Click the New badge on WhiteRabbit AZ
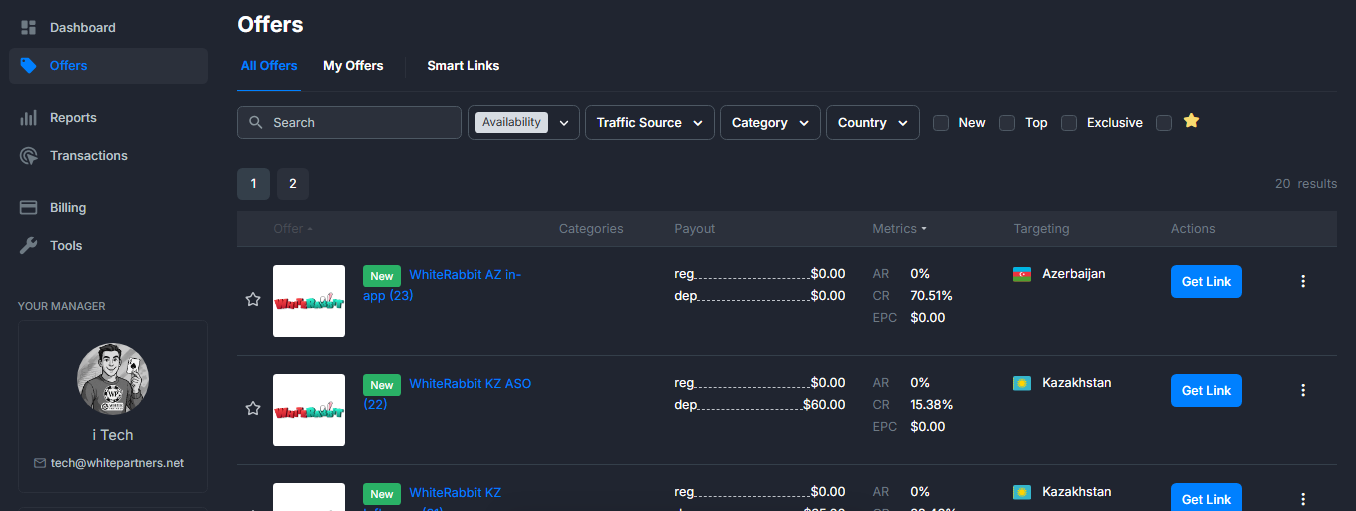Viewport: 1356px width, 511px height. pos(382,276)
